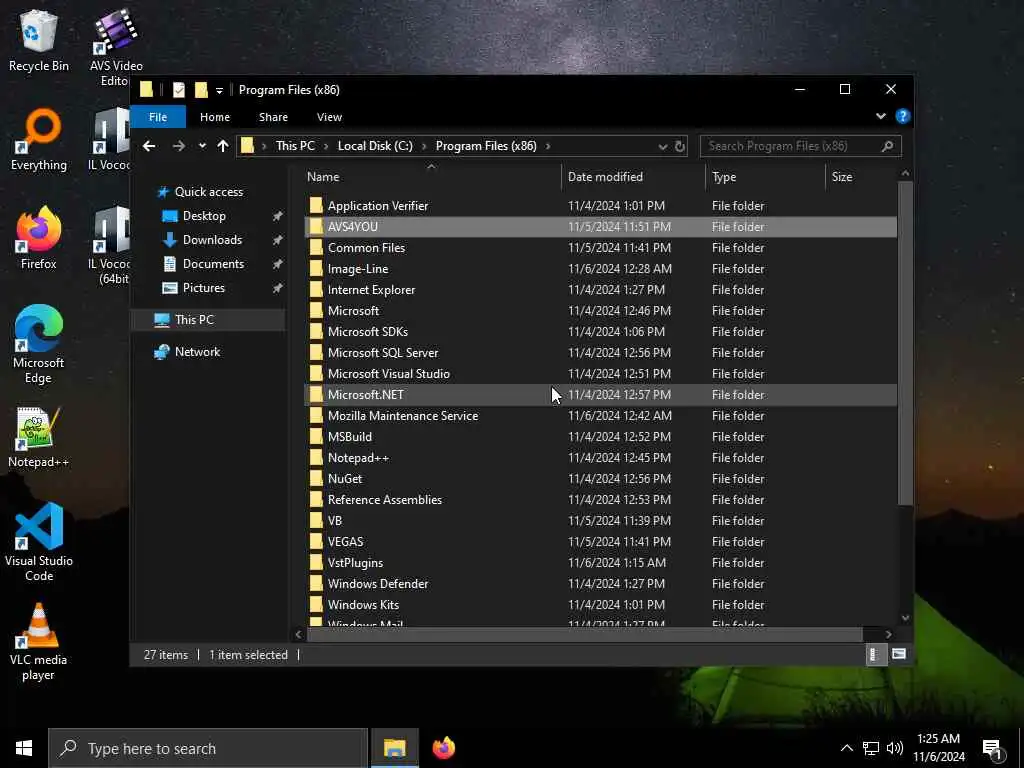The width and height of the screenshot is (1024, 768).
Task: Open the Share ribbon tab
Action: point(273,117)
